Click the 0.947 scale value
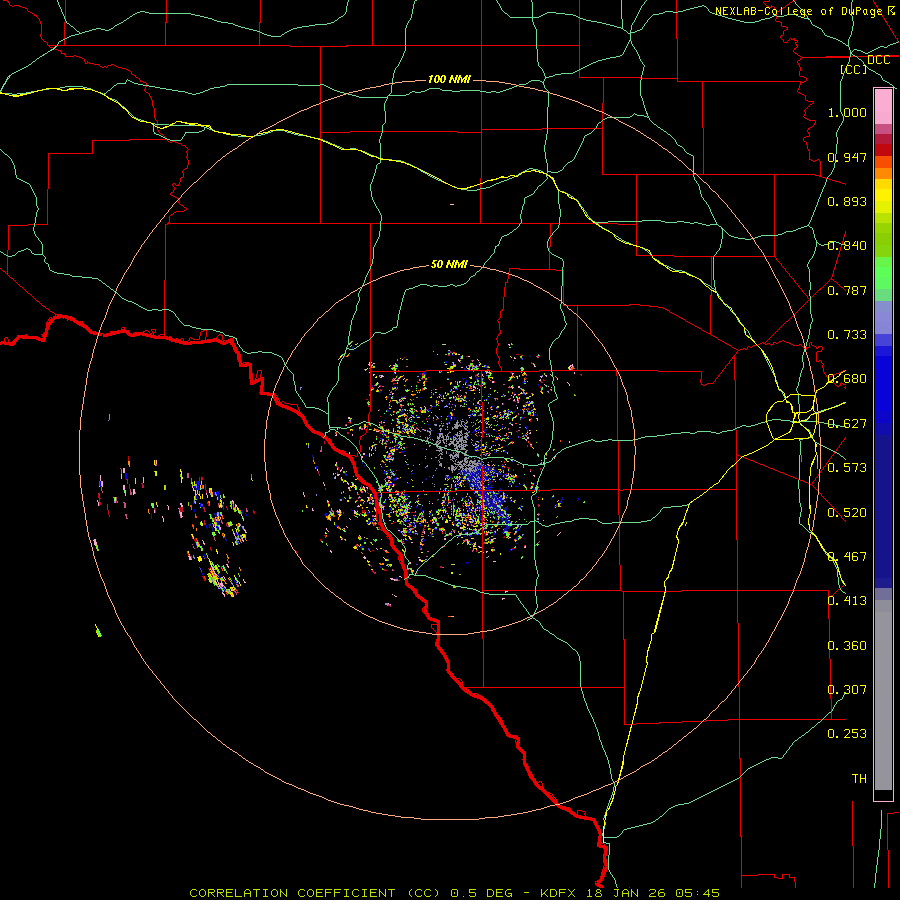900x900 pixels. (x=847, y=157)
